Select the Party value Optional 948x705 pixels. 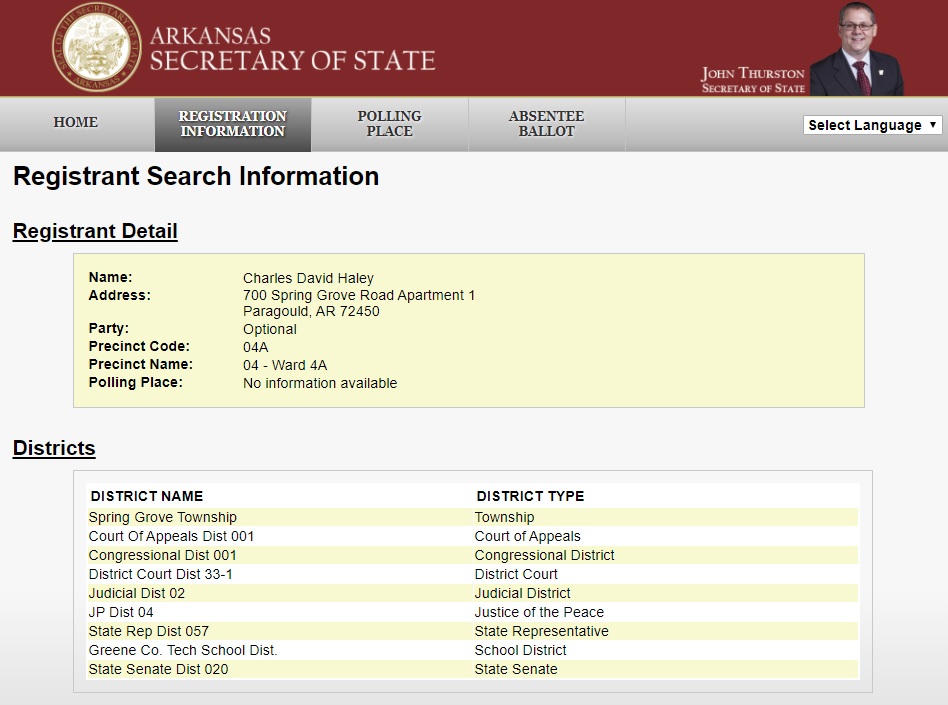tap(270, 330)
